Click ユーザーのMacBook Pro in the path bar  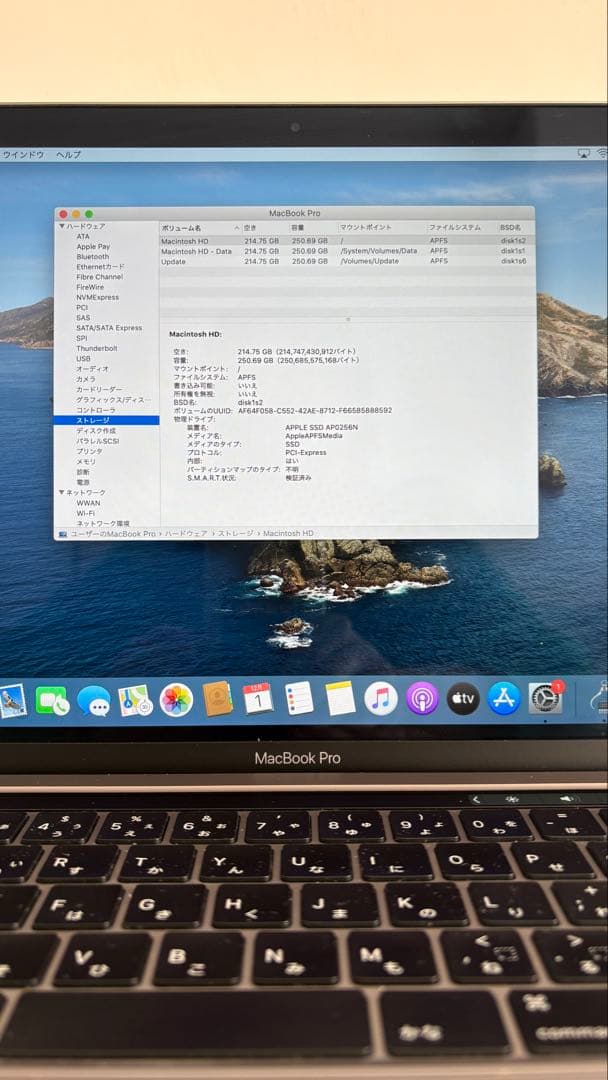click(x=112, y=533)
